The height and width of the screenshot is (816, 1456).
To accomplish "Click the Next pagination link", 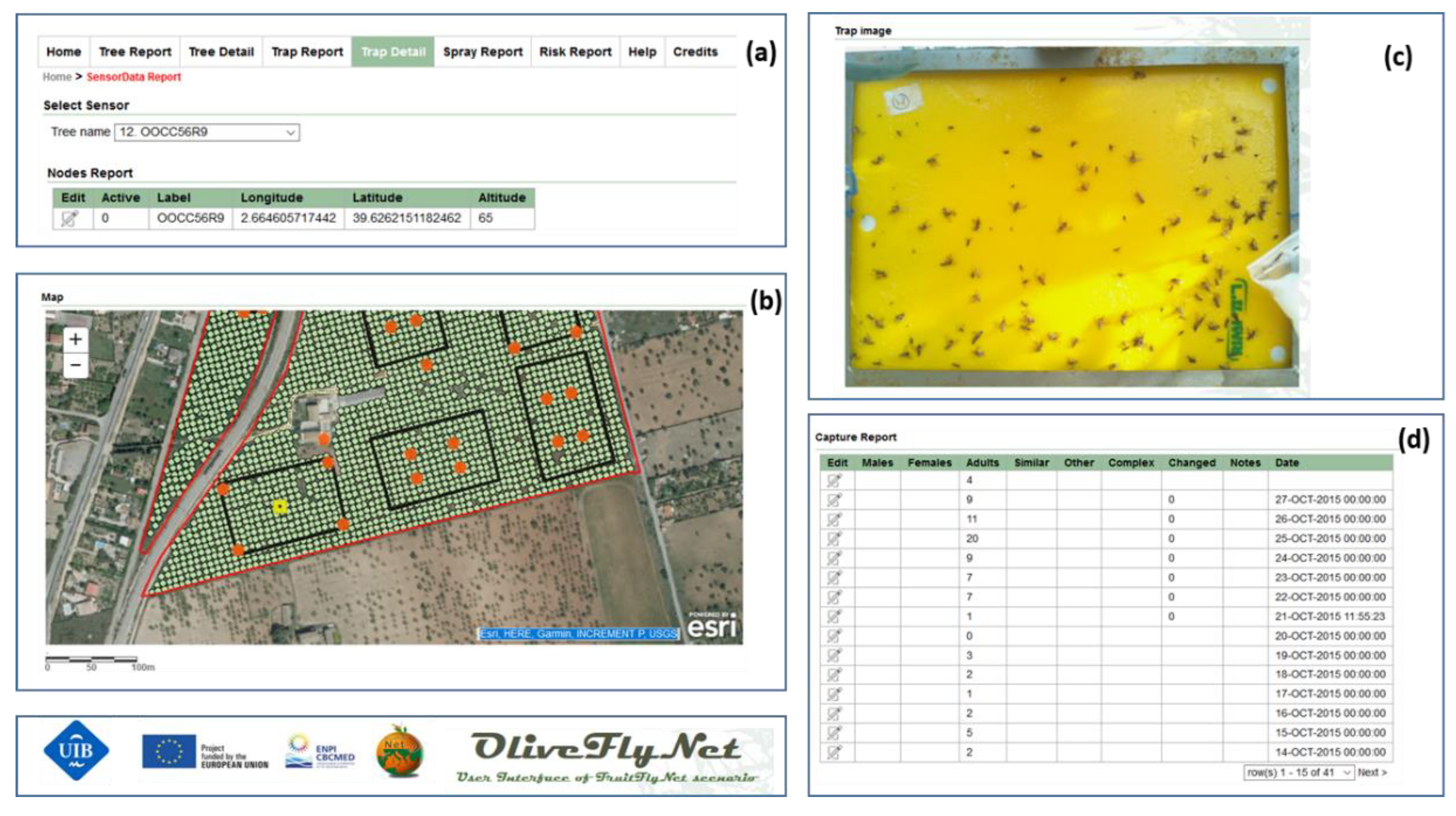I will click(1371, 772).
